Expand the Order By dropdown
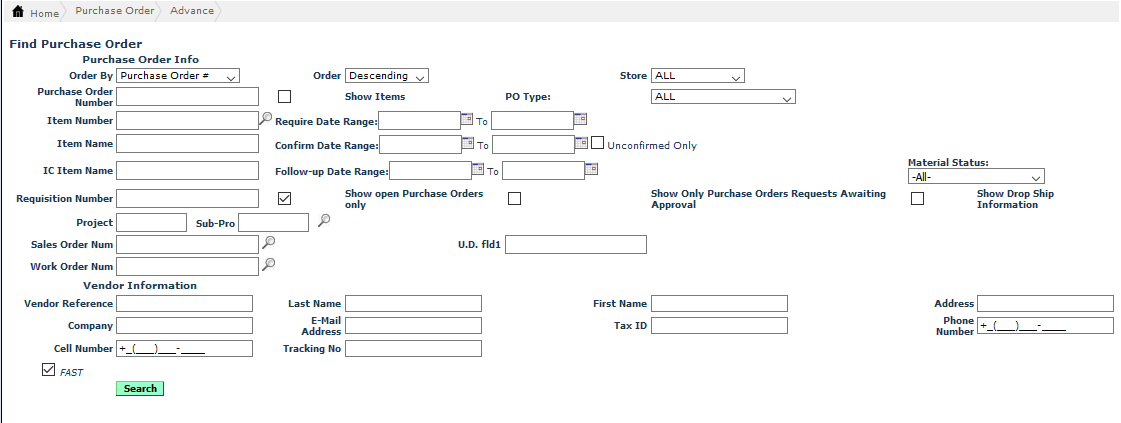Viewport: 1121px width, 423px height. point(178,76)
